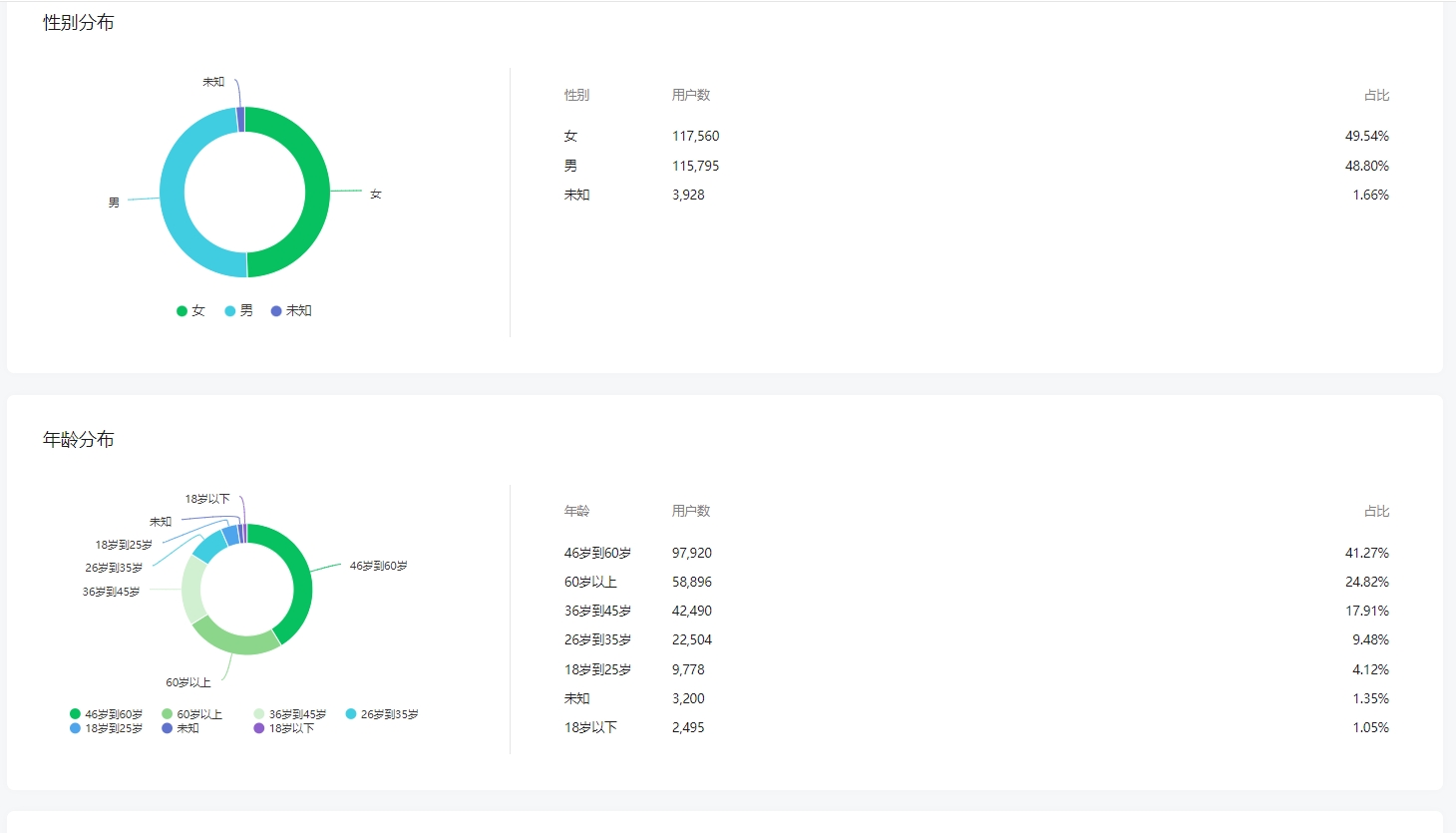Click 46岁到60岁 row label in age table
The image size is (1456, 833).
(x=597, y=553)
